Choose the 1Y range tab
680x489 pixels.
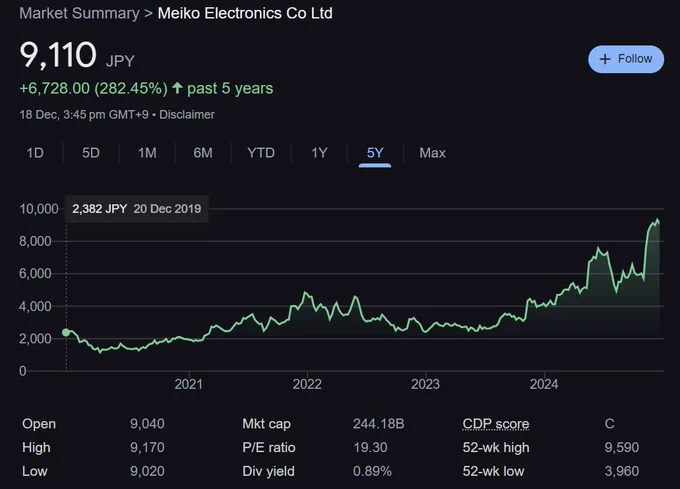pos(319,153)
